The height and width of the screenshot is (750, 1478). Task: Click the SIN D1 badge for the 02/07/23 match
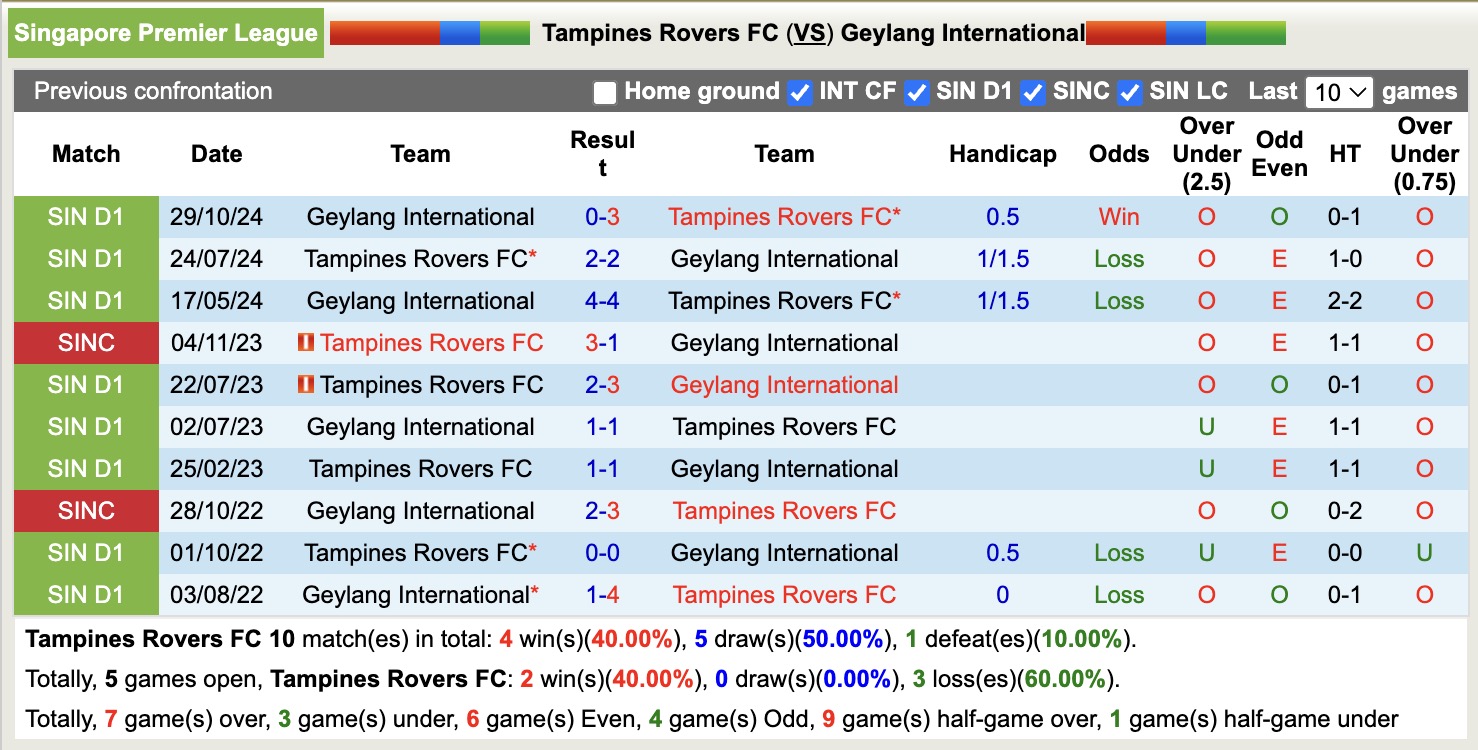click(86, 426)
